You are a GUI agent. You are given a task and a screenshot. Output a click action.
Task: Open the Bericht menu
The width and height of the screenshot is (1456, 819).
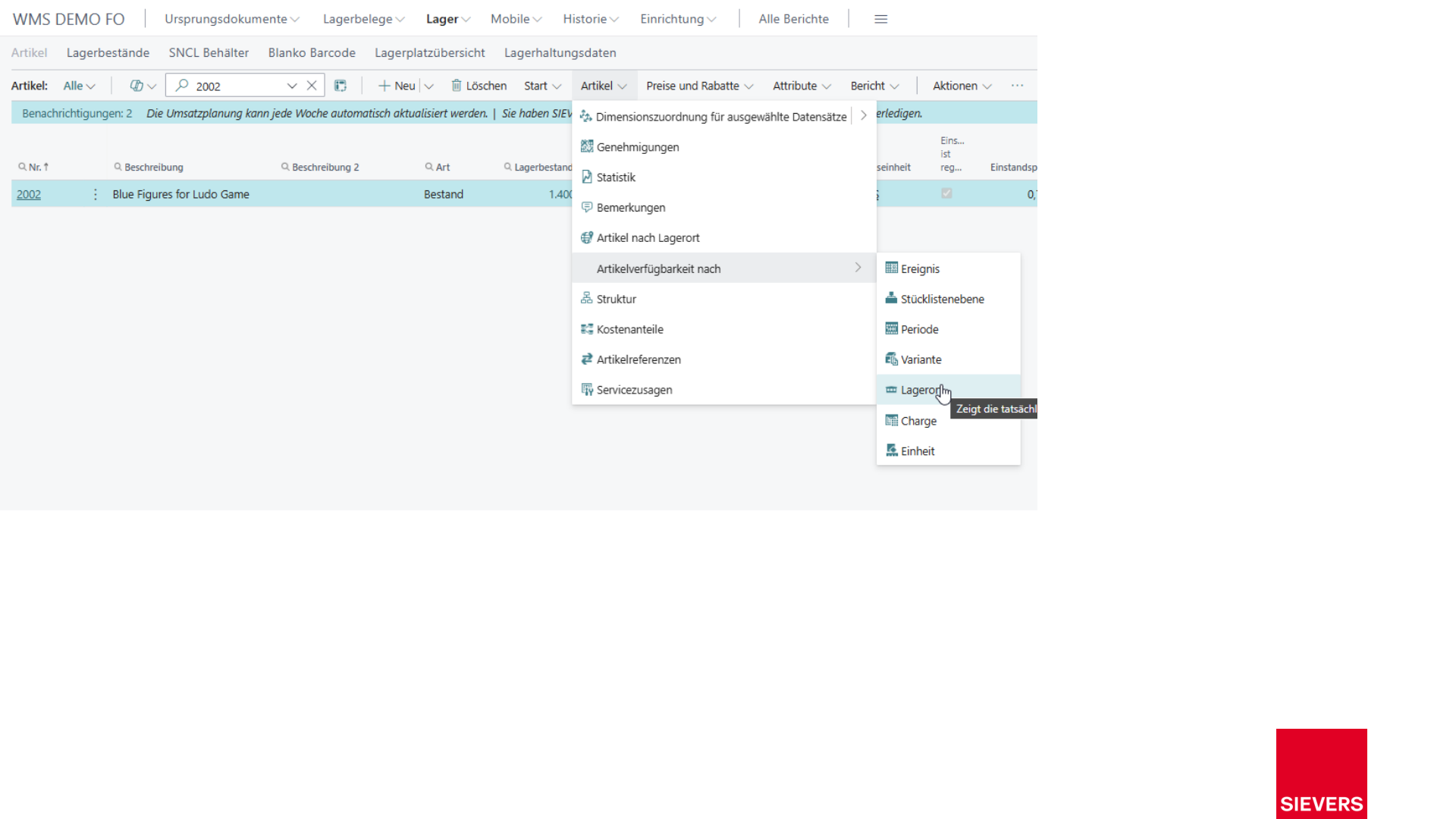click(874, 86)
